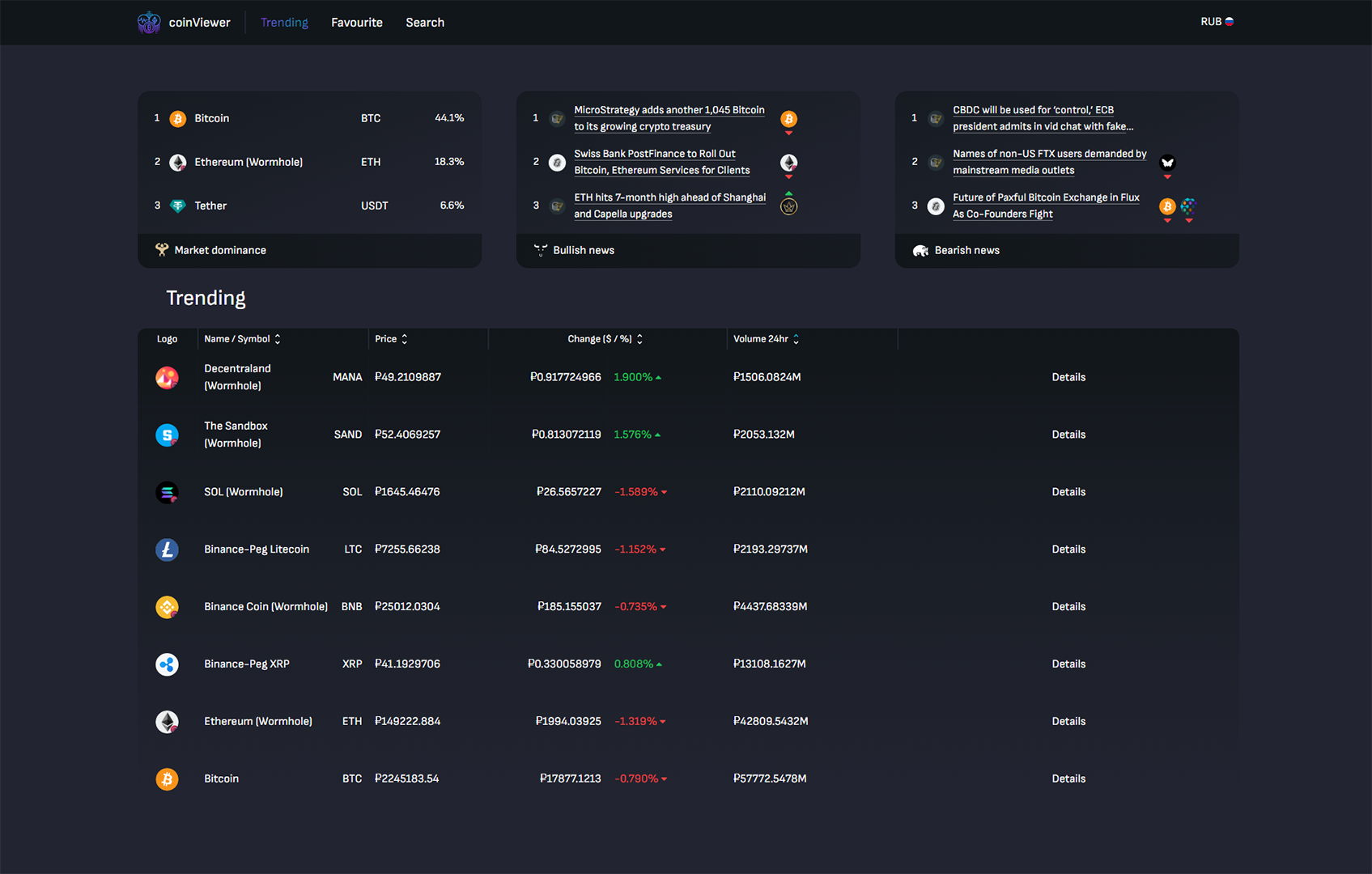
Task: Sort table by Price column
Action: [x=391, y=339]
